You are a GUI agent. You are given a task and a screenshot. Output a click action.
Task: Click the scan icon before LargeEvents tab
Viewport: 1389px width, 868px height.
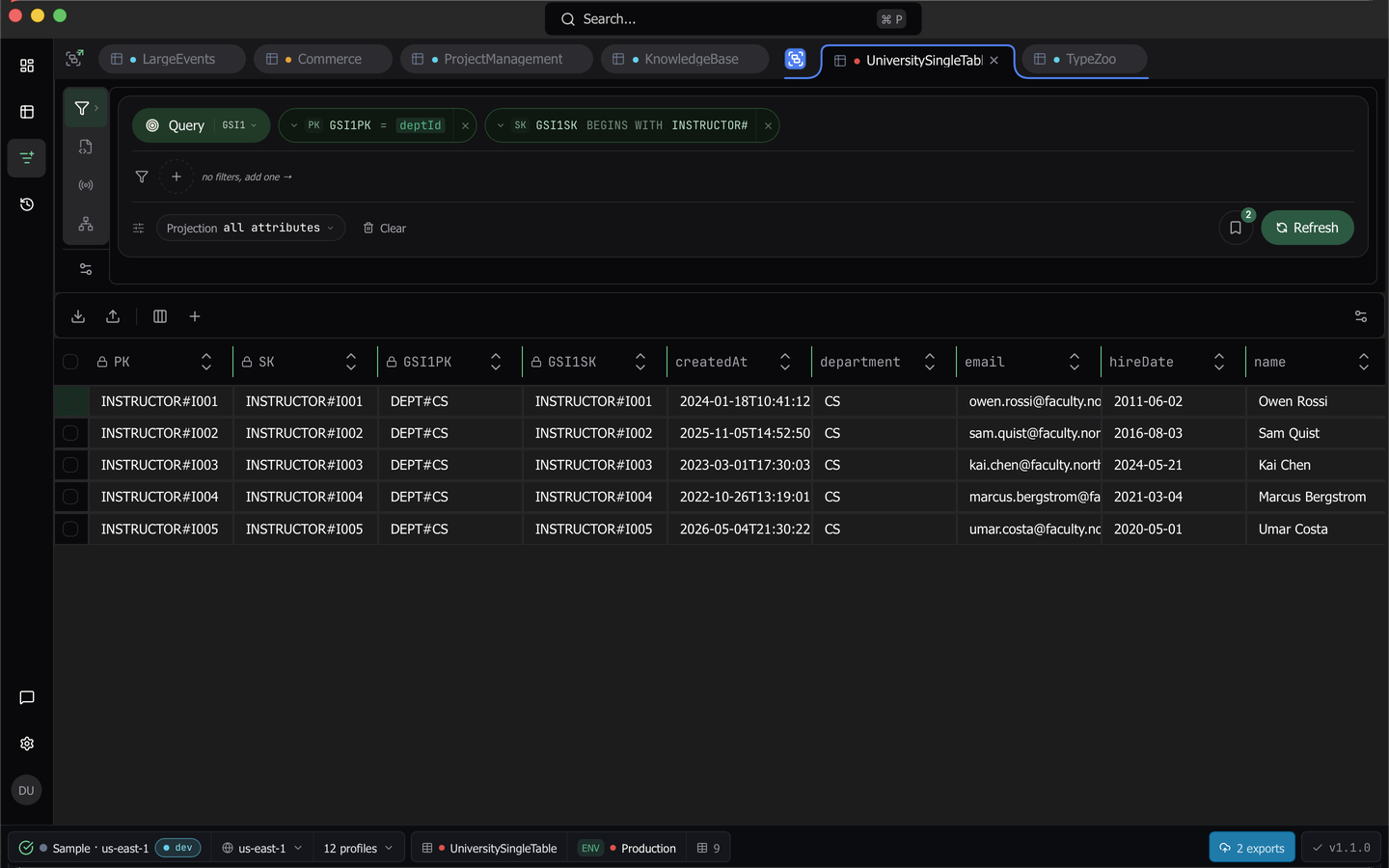74,59
